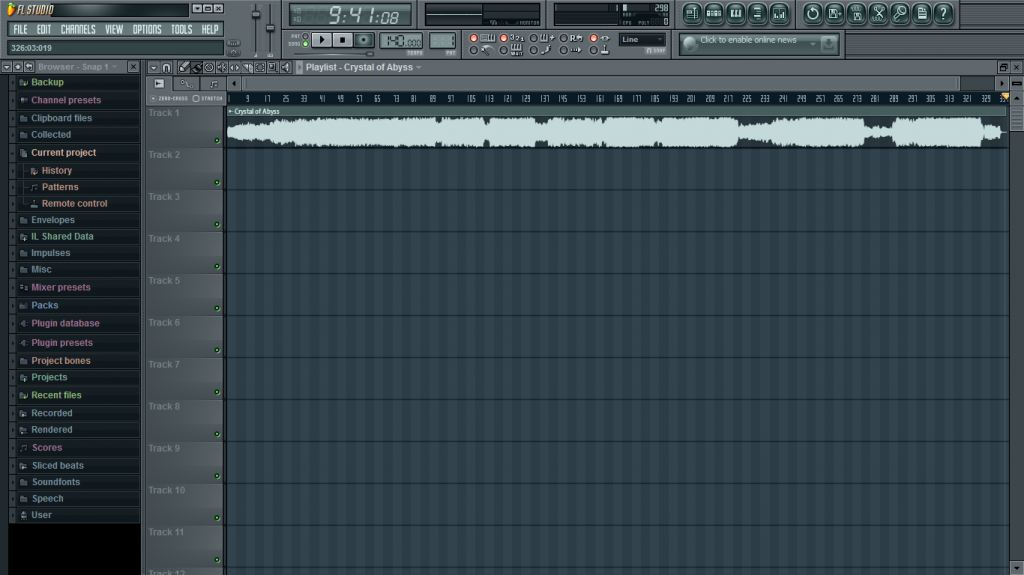Open the CHANNELS menu
The width and height of the screenshot is (1024, 575).
tap(78, 29)
